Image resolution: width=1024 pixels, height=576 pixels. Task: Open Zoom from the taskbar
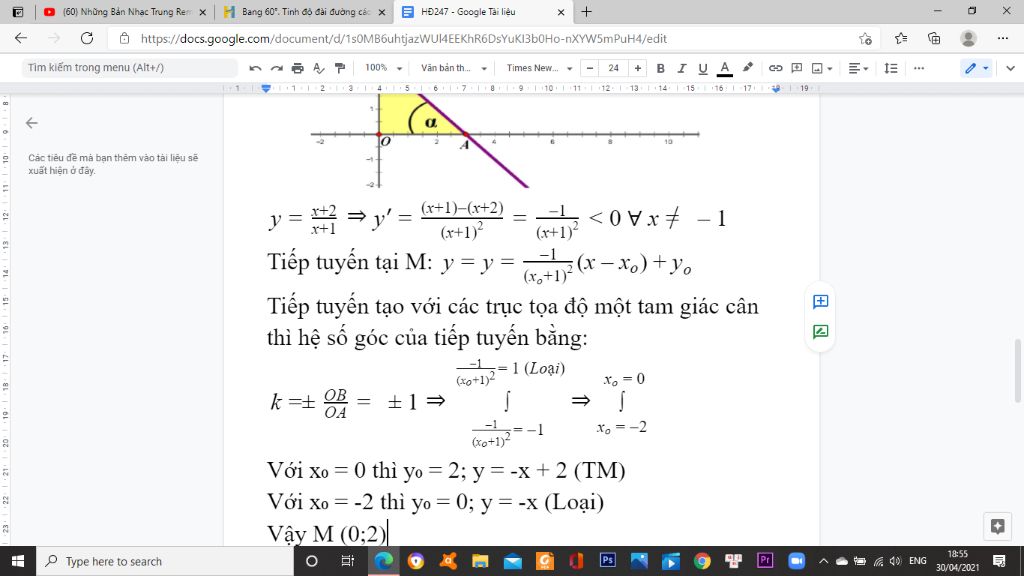pyautogui.click(x=796, y=561)
